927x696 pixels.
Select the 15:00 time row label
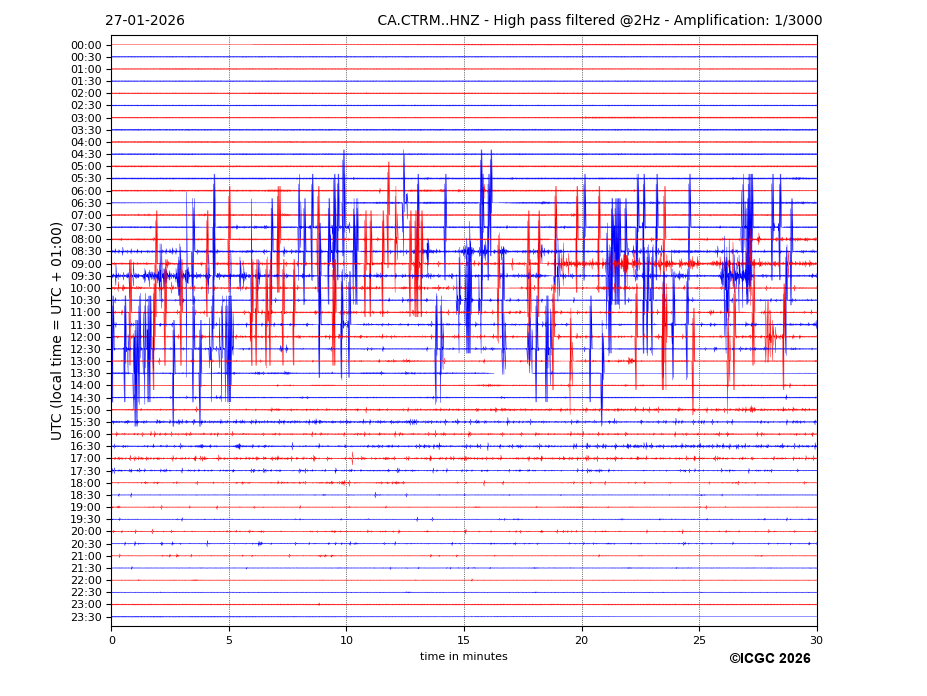[x=86, y=410]
